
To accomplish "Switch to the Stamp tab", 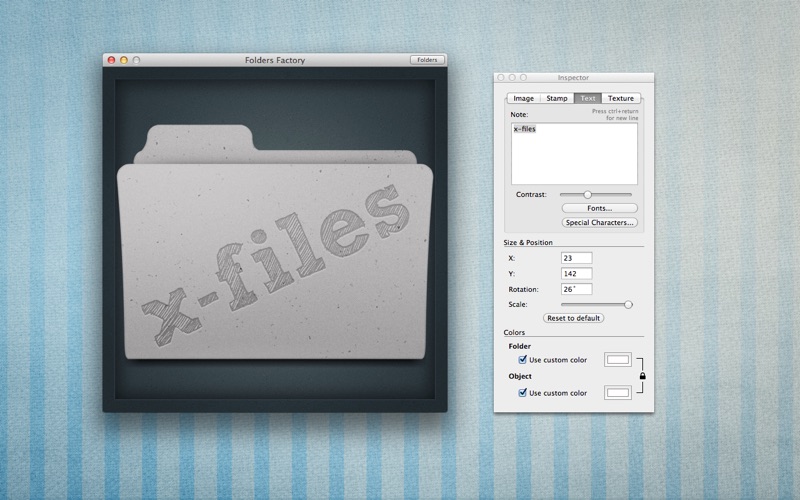I will pyautogui.click(x=557, y=98).
